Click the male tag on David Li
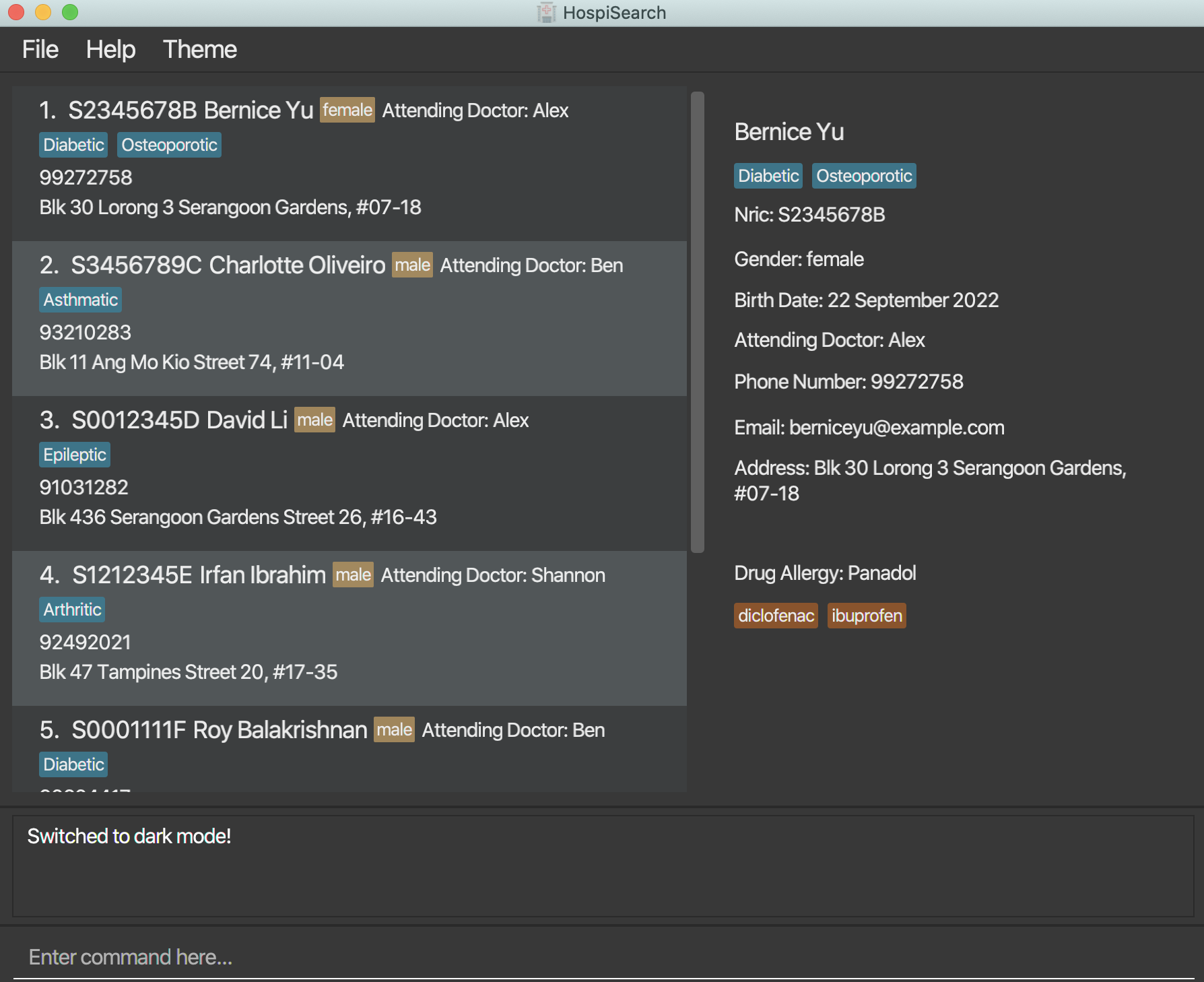The width and height of the screenshot is (1204, 982). coord(314,420)
